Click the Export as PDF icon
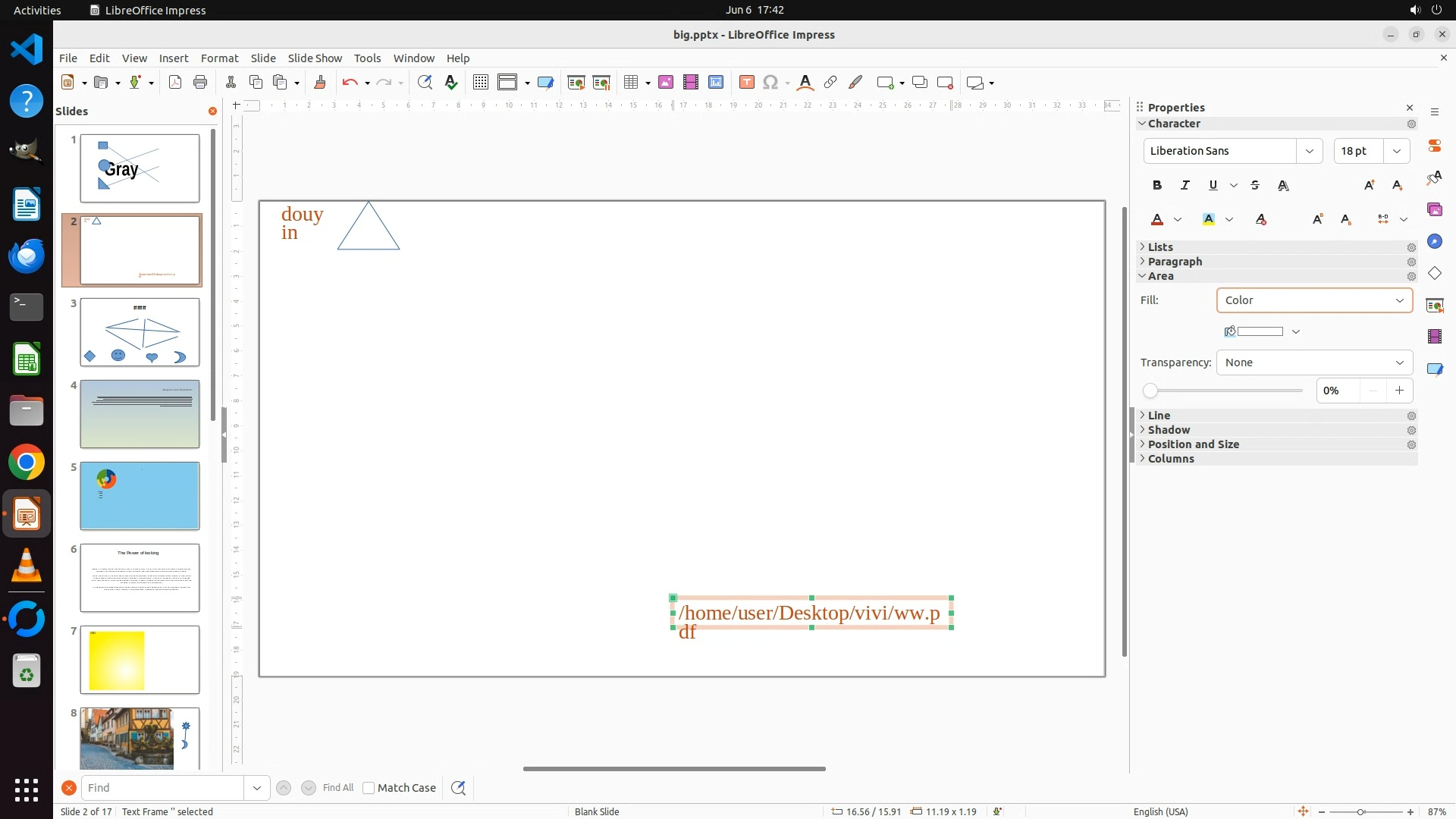Viewport: 1456px width, 819px height. (x=175, y=83)
